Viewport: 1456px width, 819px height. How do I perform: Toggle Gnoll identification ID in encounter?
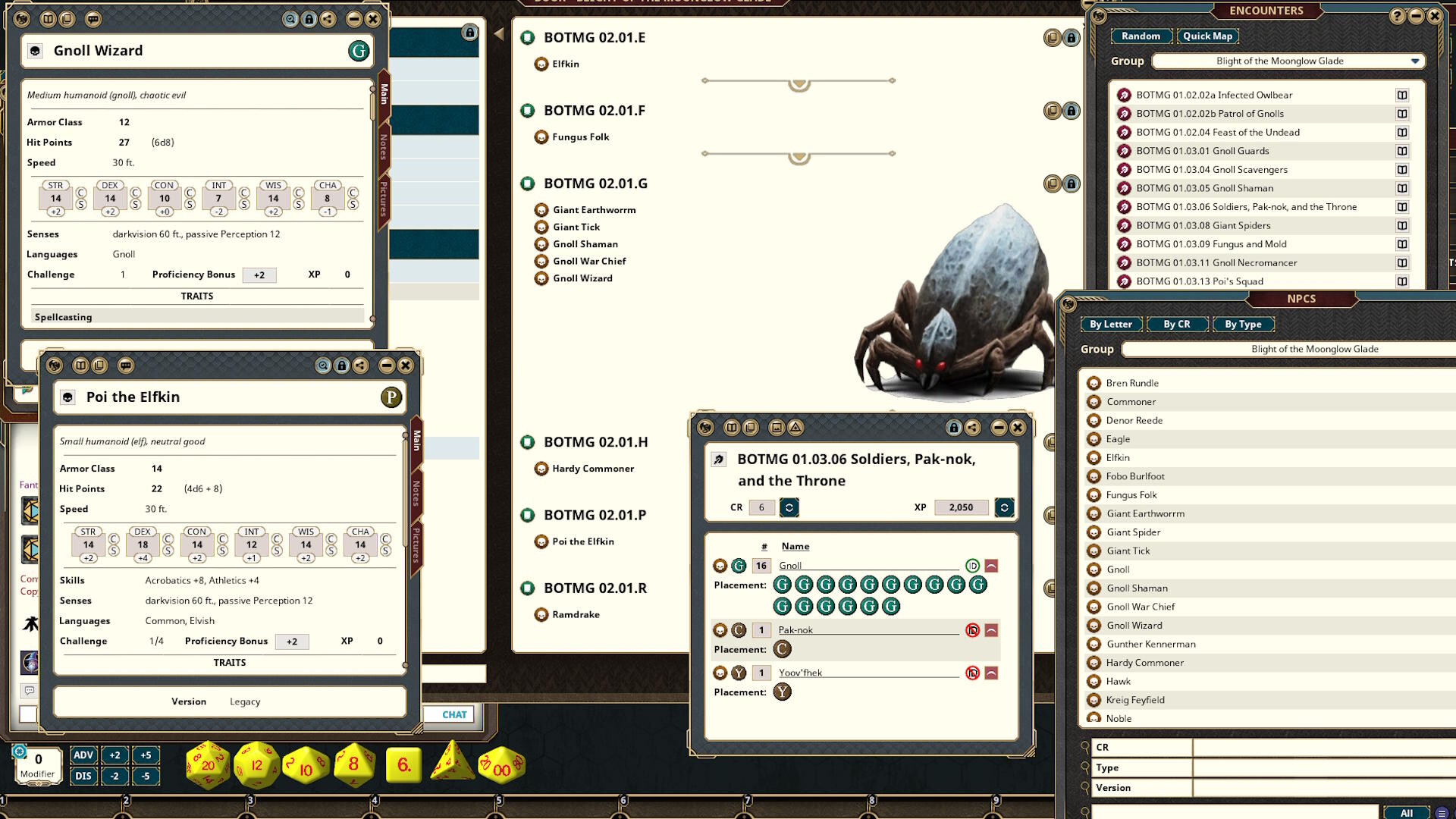pyautogui.click(x=972, y=566)
